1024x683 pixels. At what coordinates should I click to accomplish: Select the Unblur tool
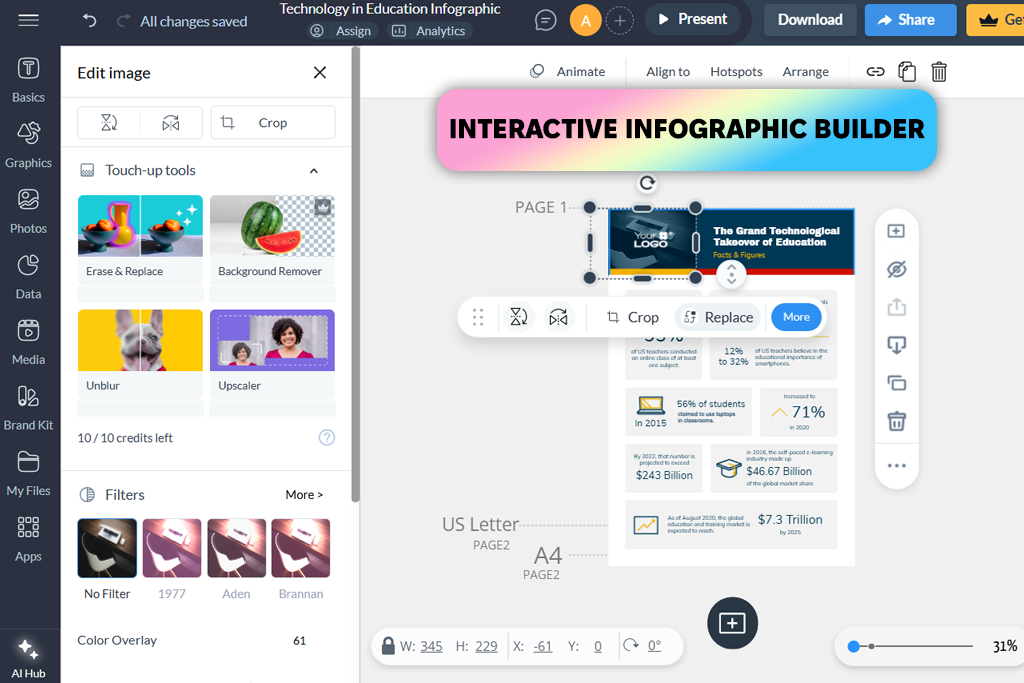click(x=140, y=354)
